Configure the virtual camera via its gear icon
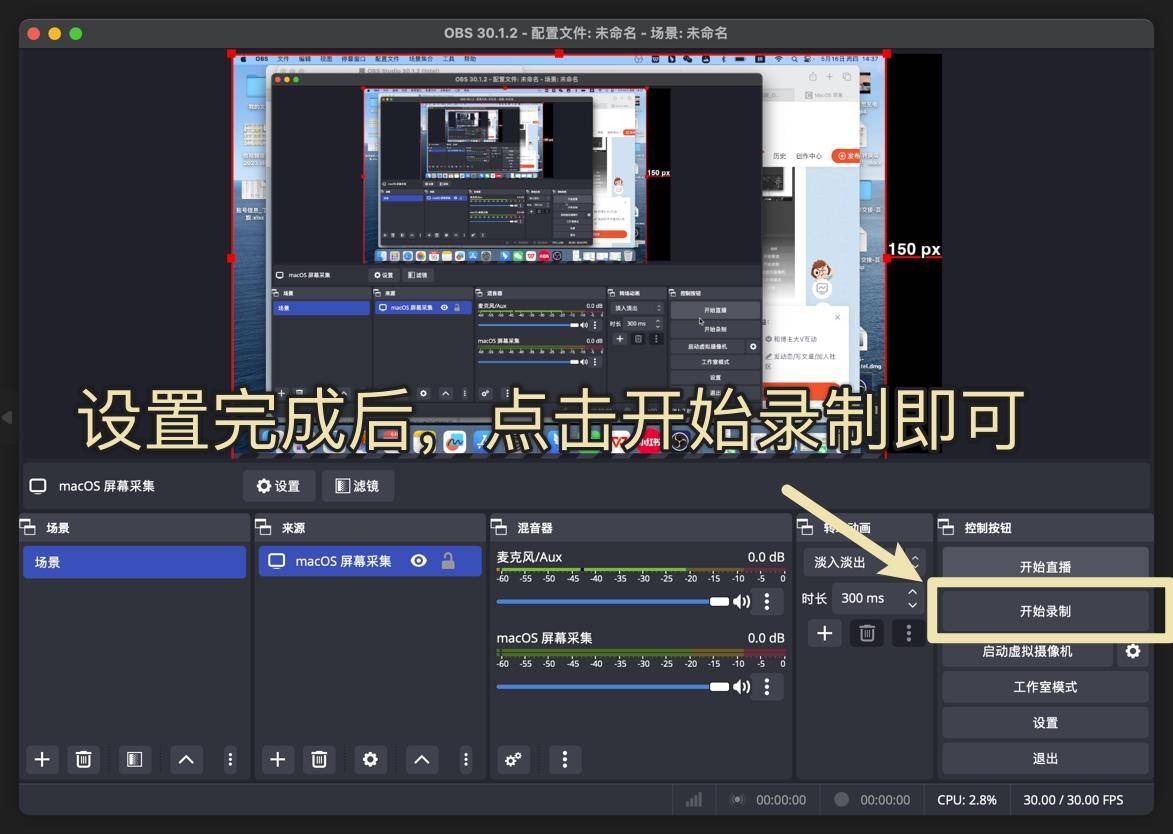 point(1135,651)
